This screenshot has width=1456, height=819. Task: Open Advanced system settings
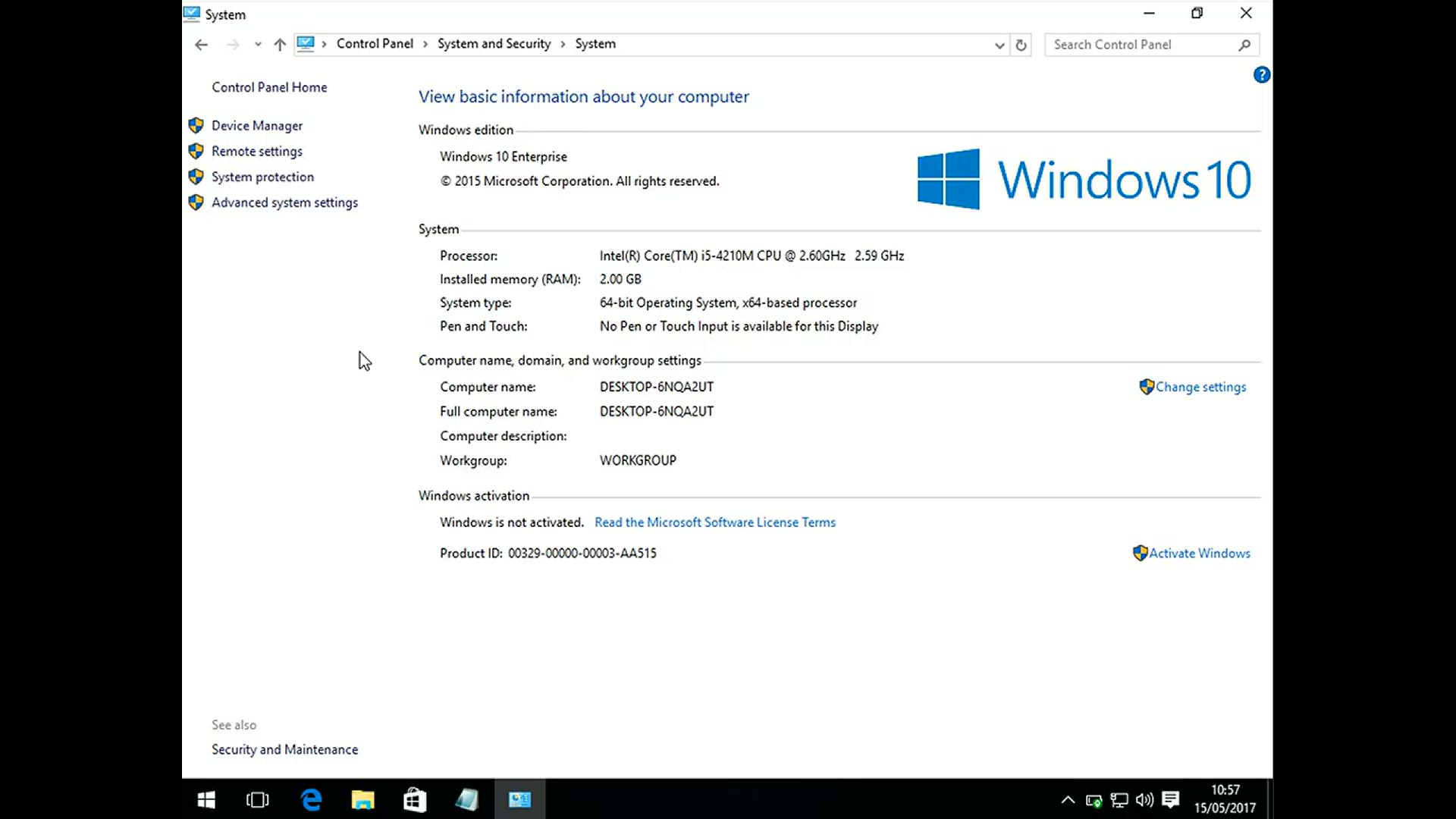point(284,202)
